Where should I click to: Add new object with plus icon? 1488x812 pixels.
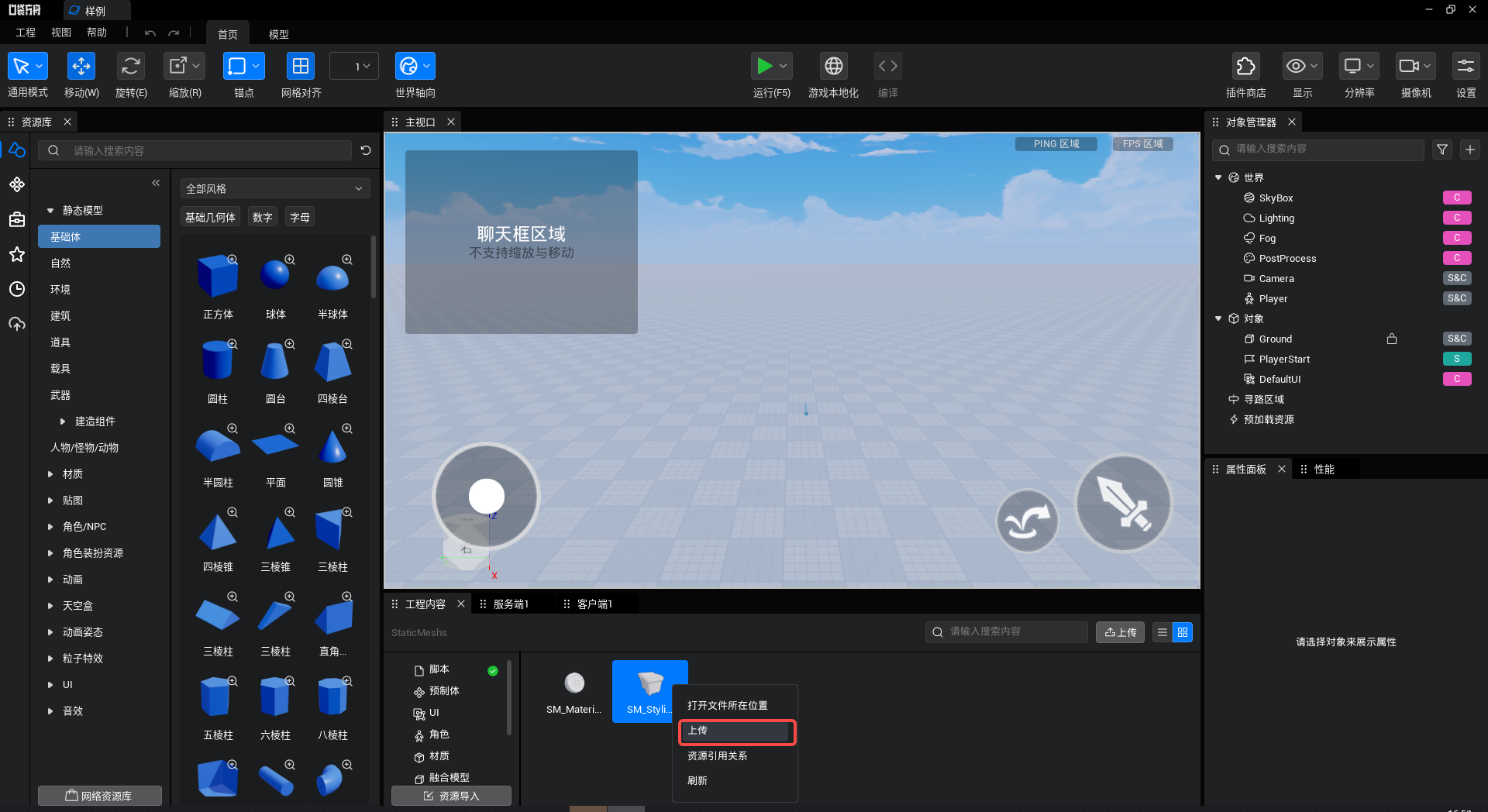[x=1470, y=150]
